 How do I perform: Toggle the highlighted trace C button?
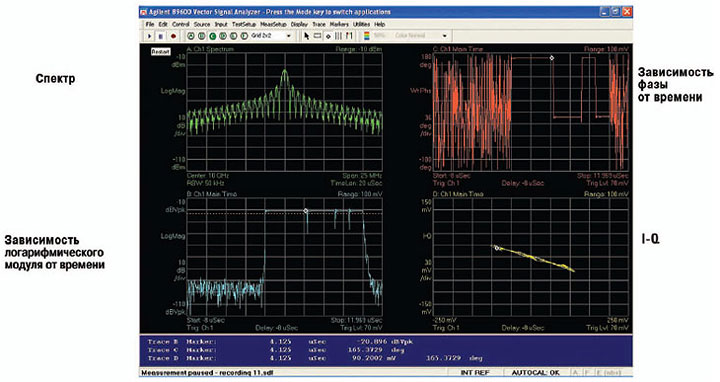(213, 36)
